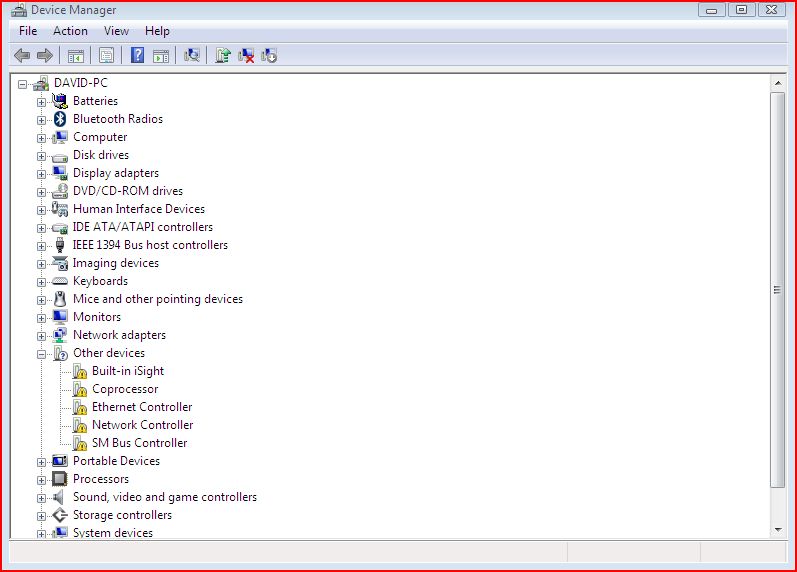Click the scrollbar down arrow
Viewport: 797px width, 572px height.
point(778,530)
